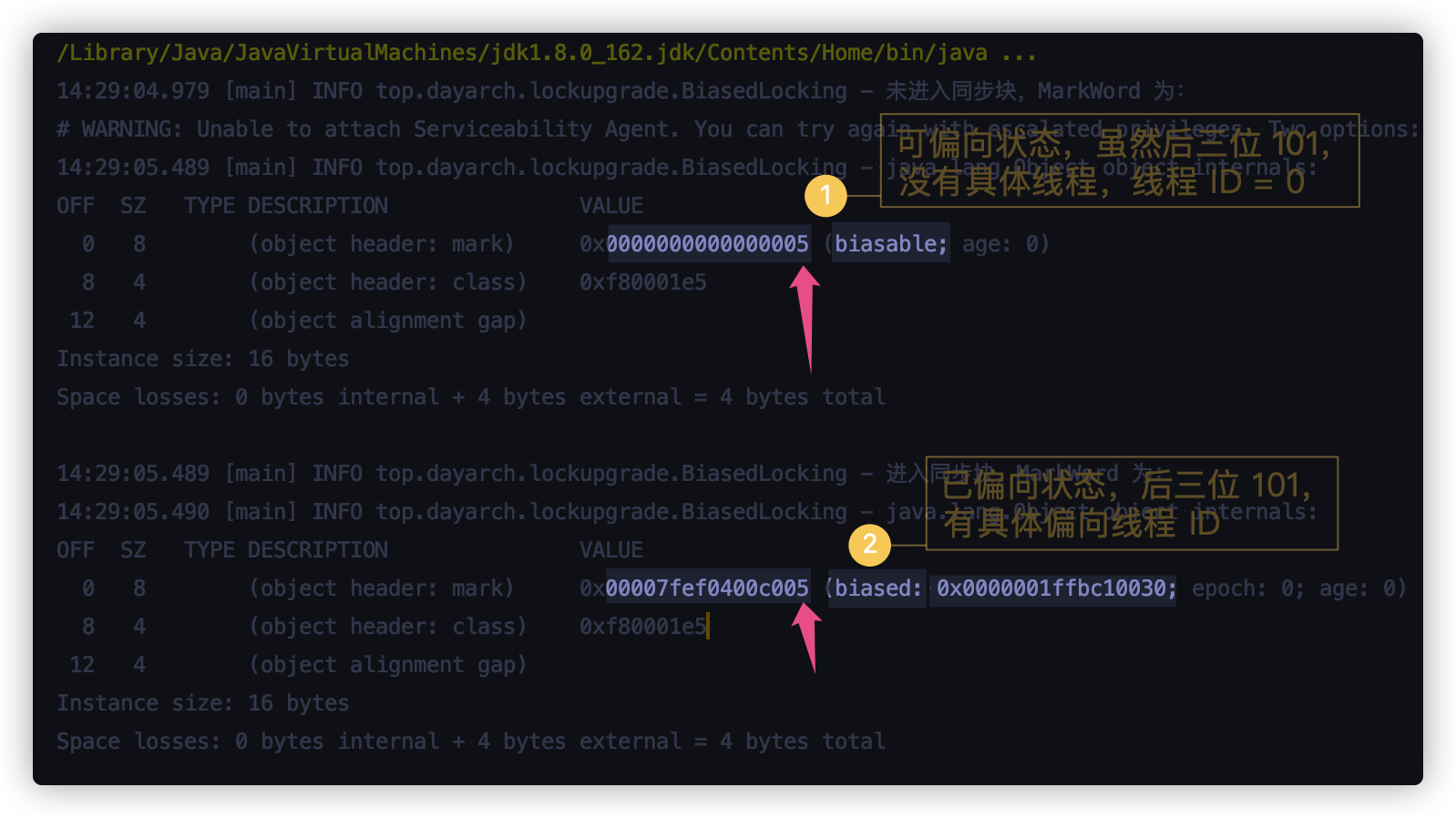Click the 14:29:04.979 log timestamp
Screen dimensions: 1456x818
pyautogui.click(x=133, y=91)
